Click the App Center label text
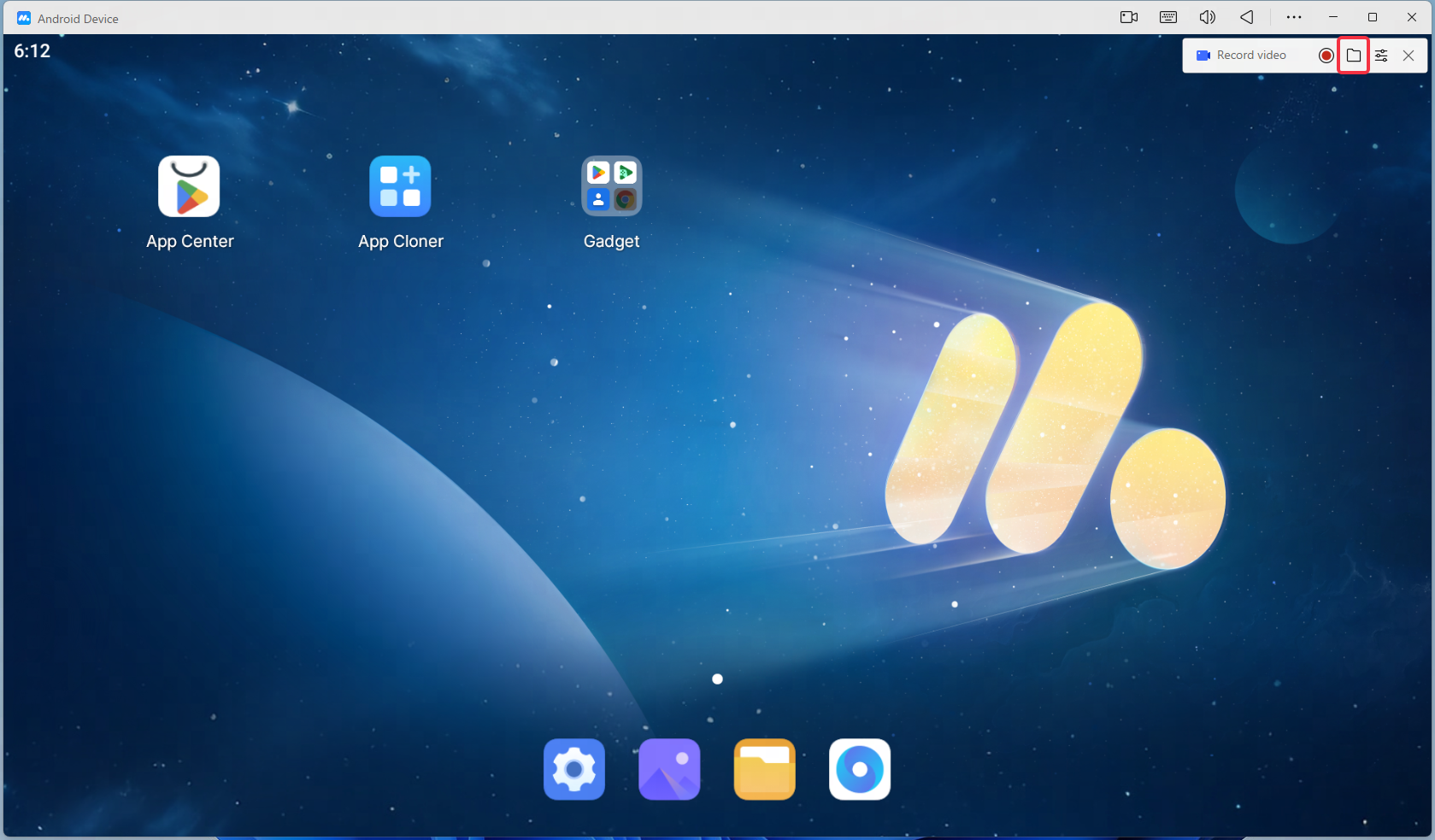This screenshot has width=1435, height=840. [x=190, y=242]
